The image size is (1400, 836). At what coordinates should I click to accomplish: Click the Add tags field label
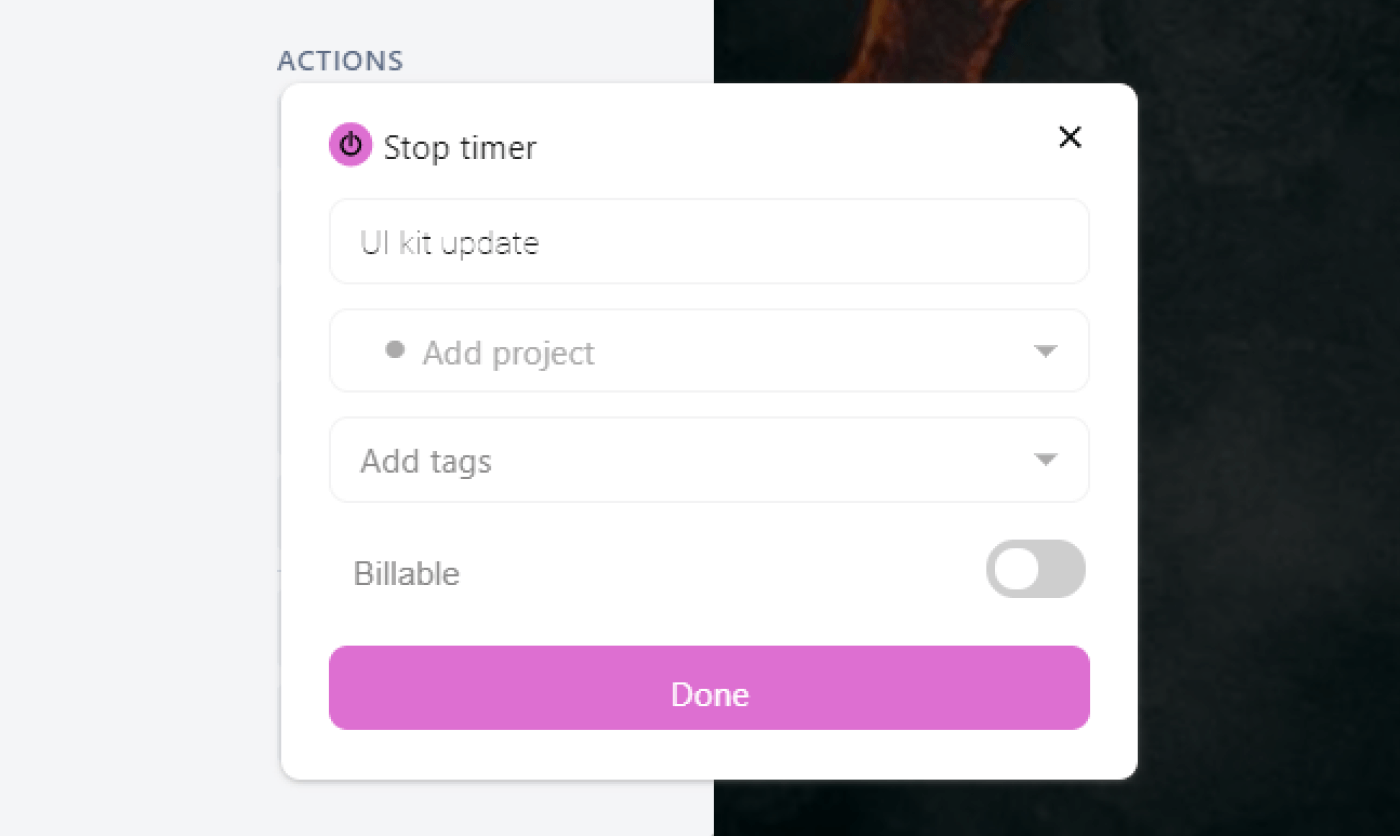click(x=425, y=460)
